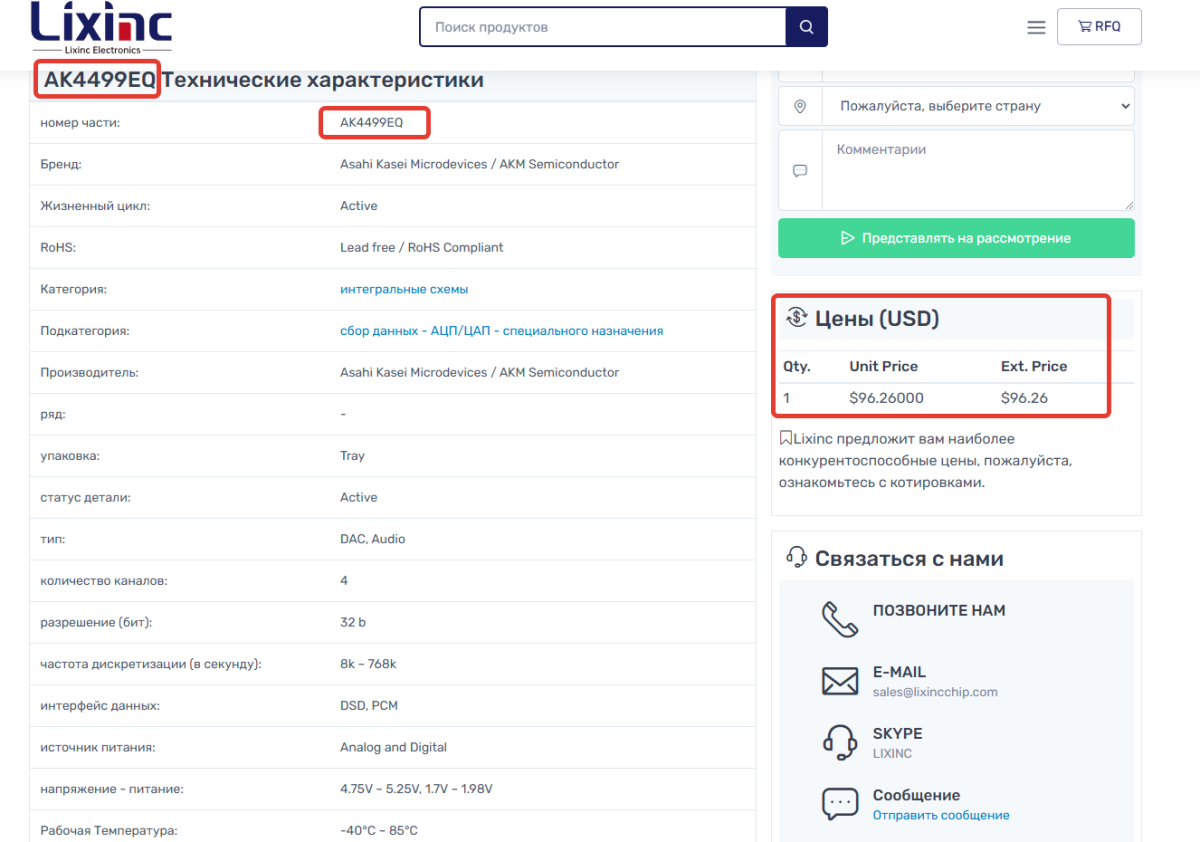Click the location pin icon beside country
The image size is (1200, 842).
coord(800,106)
